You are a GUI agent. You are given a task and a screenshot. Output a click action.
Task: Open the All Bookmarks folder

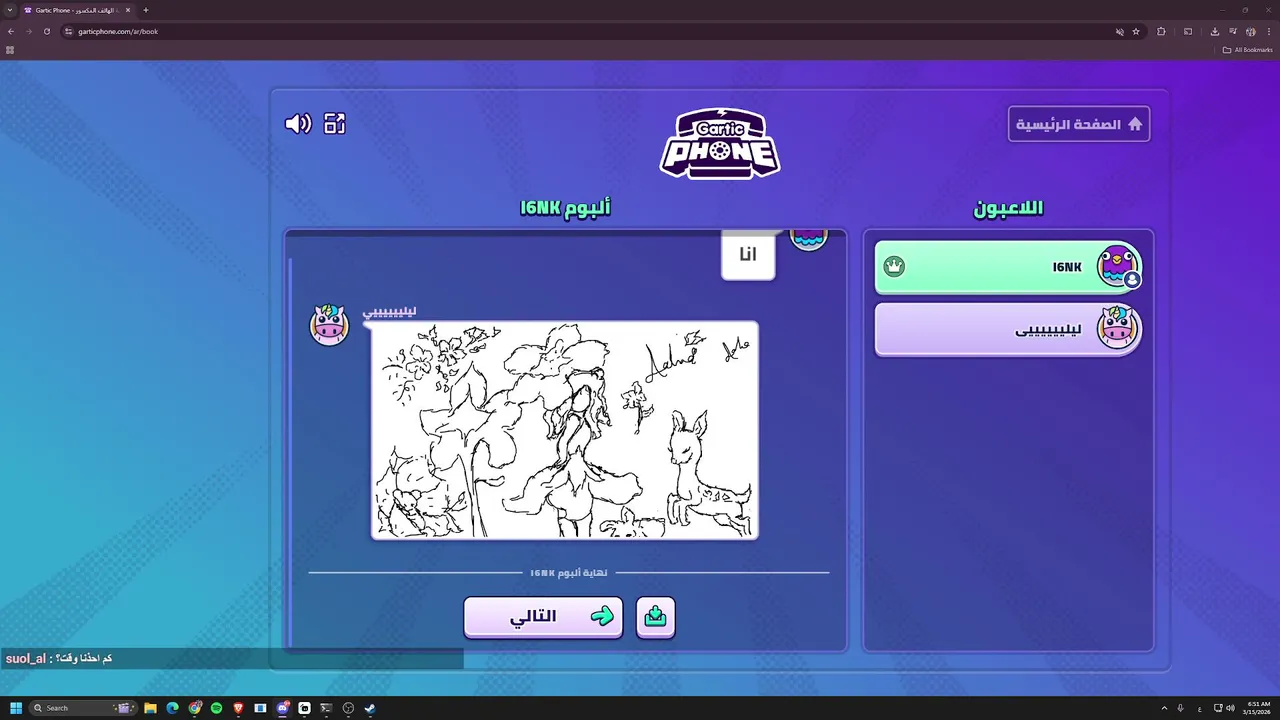(1247, 50)
